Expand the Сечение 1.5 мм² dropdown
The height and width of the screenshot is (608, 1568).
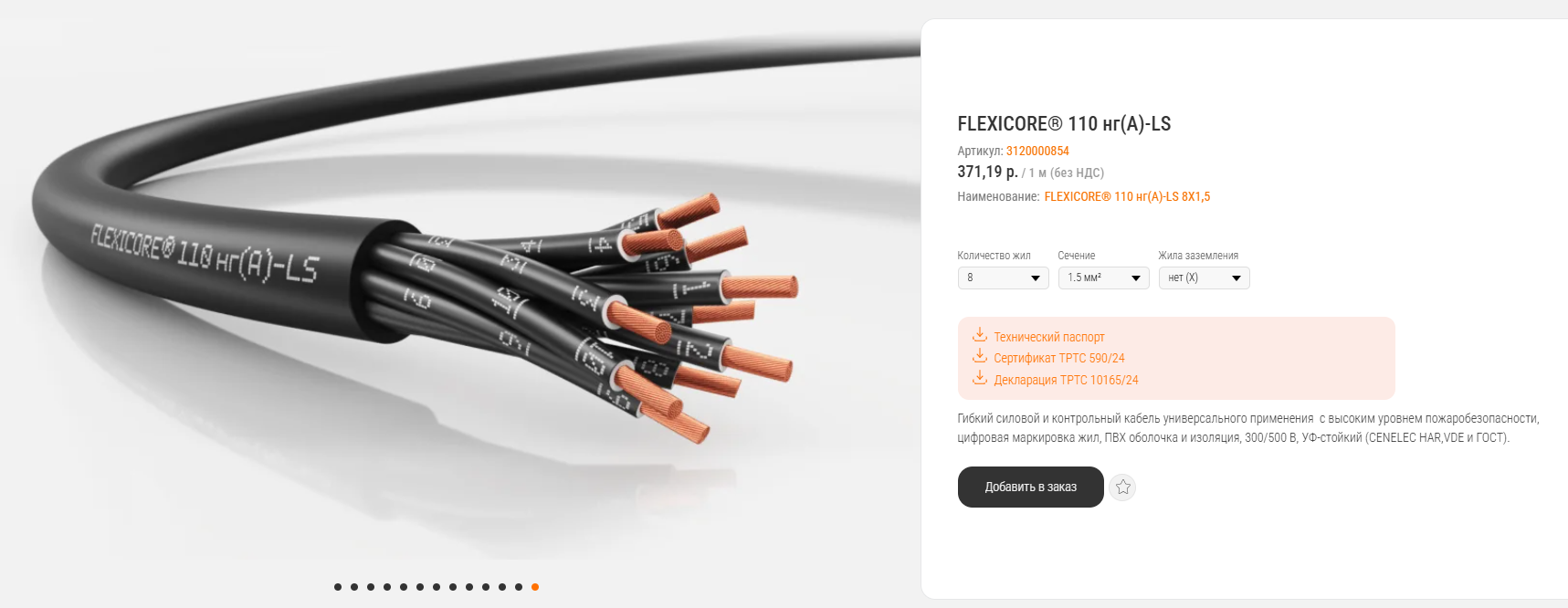pos(1103,278)
